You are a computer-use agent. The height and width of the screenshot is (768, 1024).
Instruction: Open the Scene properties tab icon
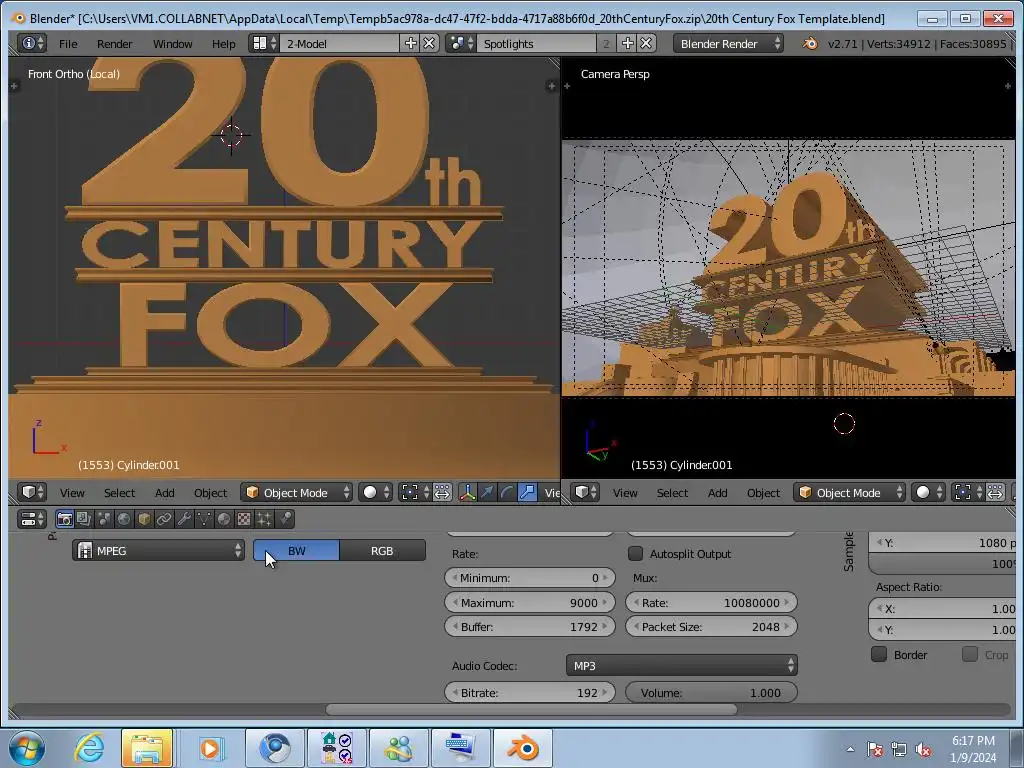click(104, 519)
